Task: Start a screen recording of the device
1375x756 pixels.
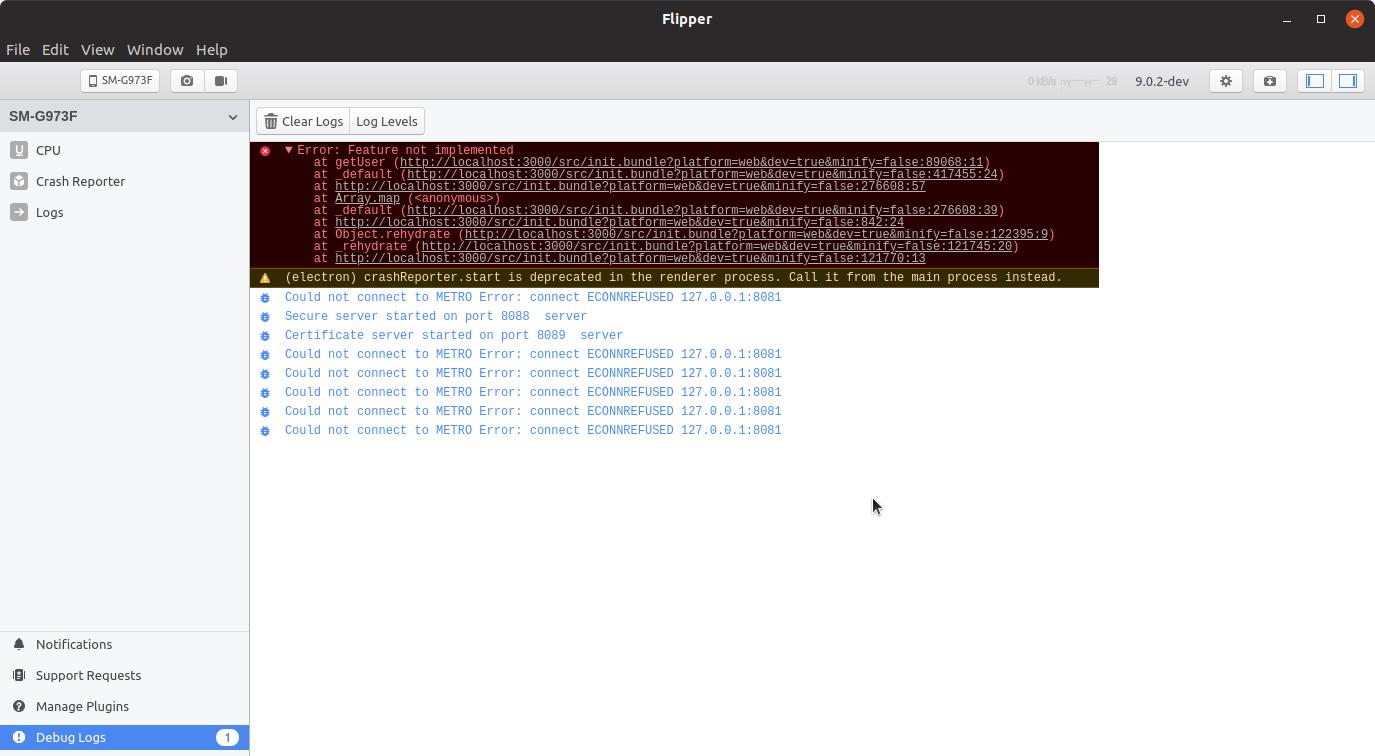Action: tap(221, 80)
